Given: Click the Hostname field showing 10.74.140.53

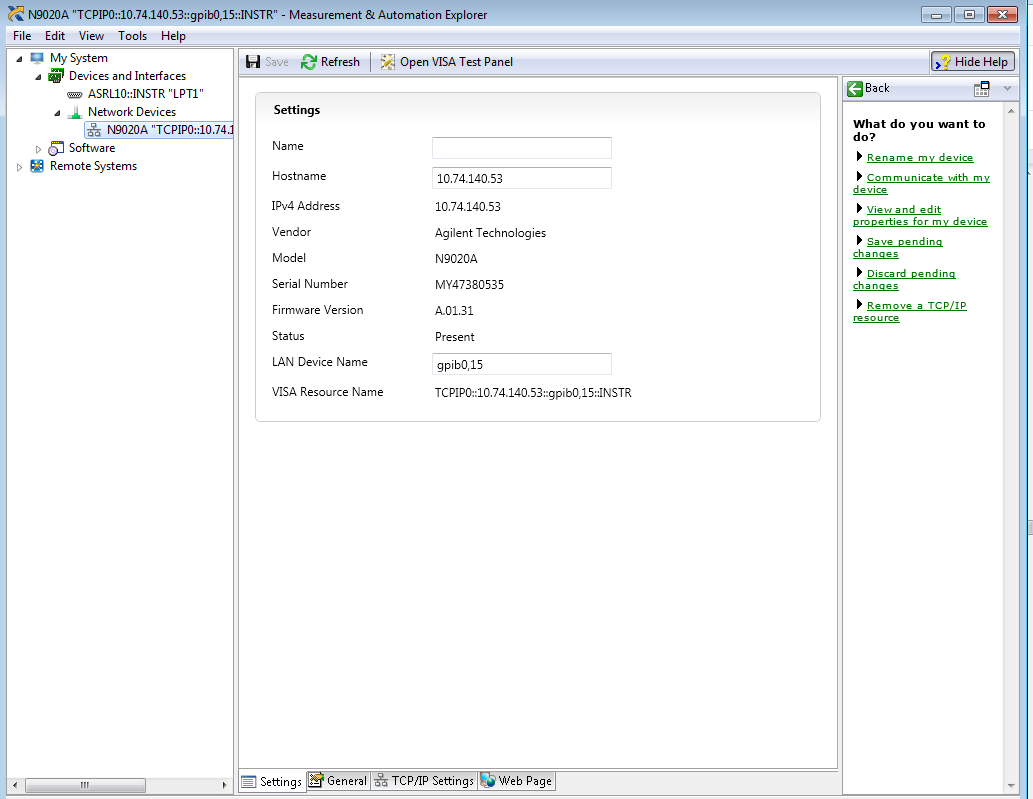Looking at the screenshot, I should click(x=522, y=178).
